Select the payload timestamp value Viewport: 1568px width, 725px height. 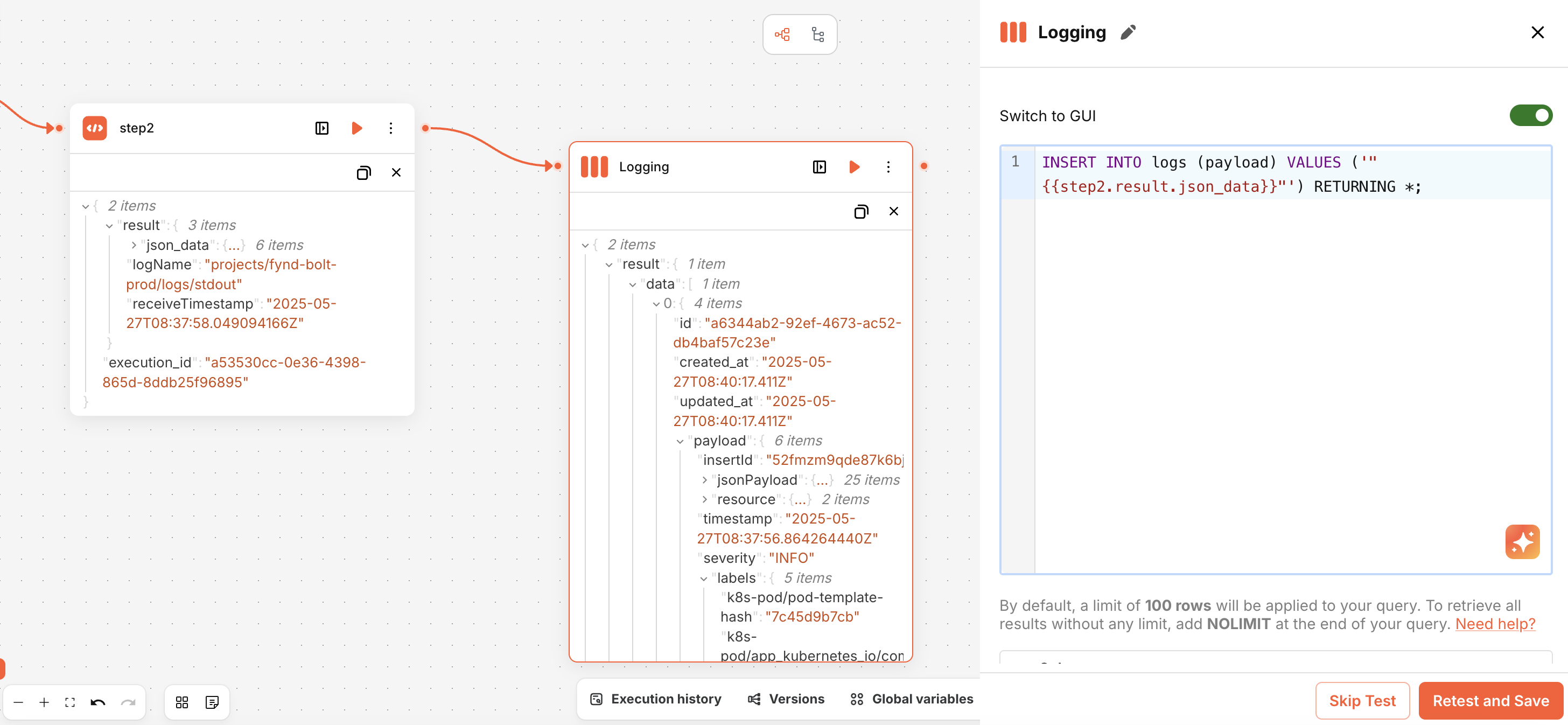tap(788, 529)
